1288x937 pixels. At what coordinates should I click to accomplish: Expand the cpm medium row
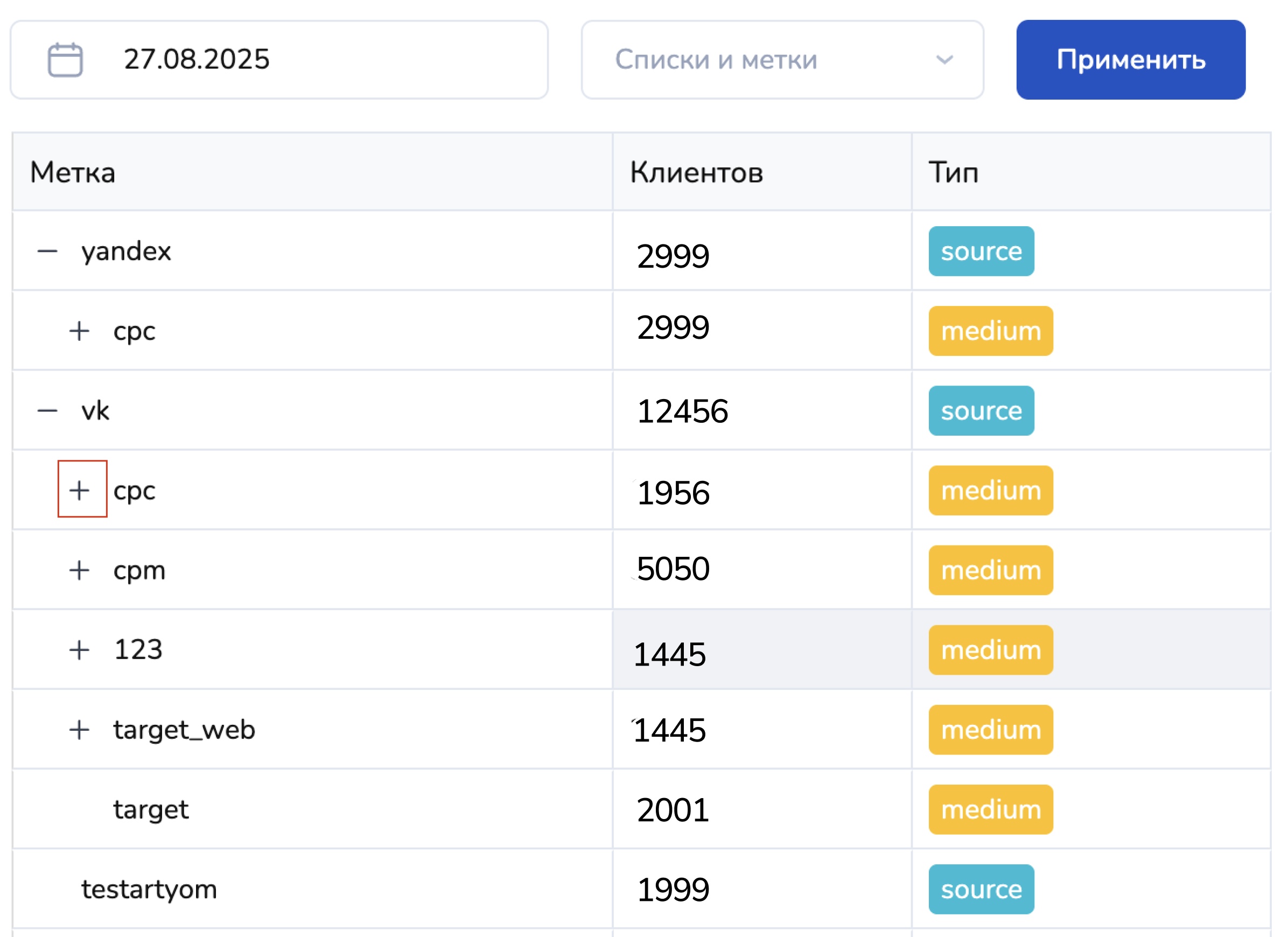click(x=79, y=570)
